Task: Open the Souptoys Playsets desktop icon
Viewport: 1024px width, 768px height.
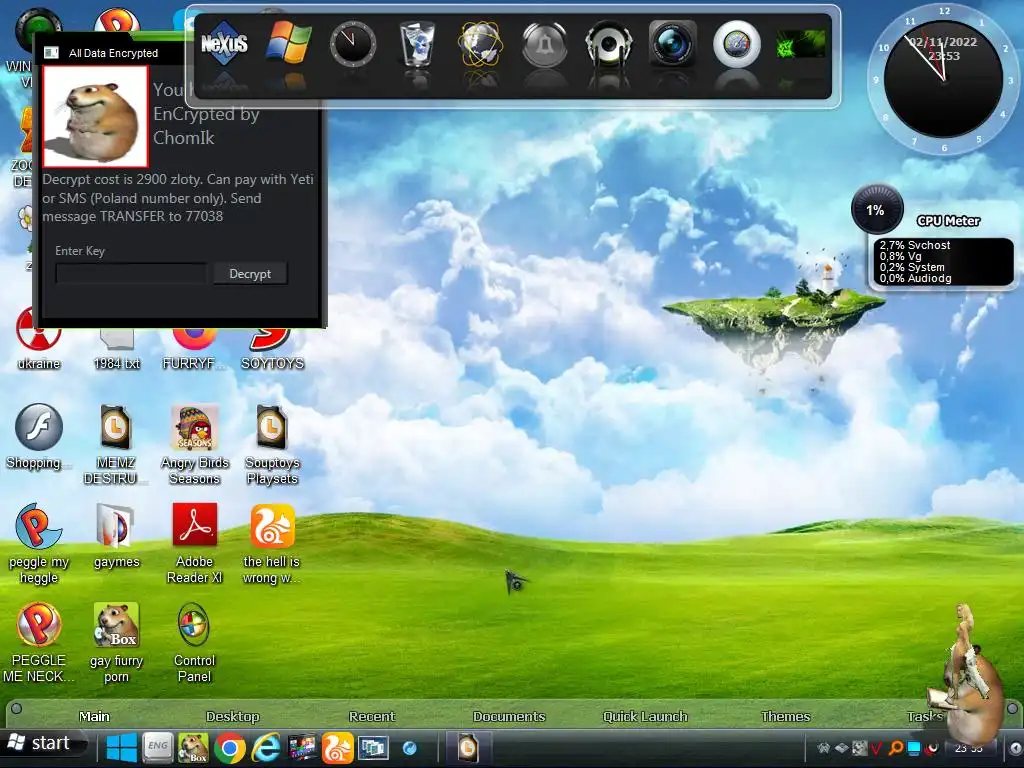Action: click(x=272, y=445)
